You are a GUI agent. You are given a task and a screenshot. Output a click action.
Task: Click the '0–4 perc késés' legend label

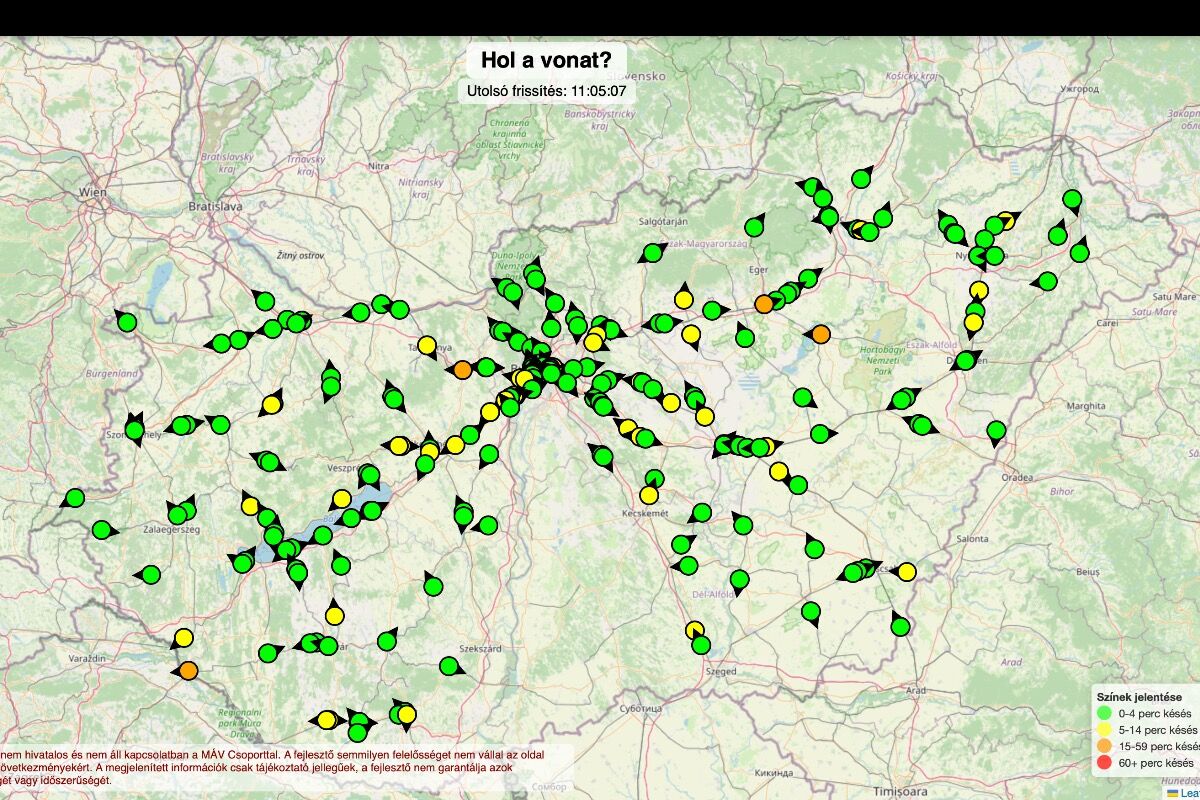pyautogui.click(x=1157, y=713)
